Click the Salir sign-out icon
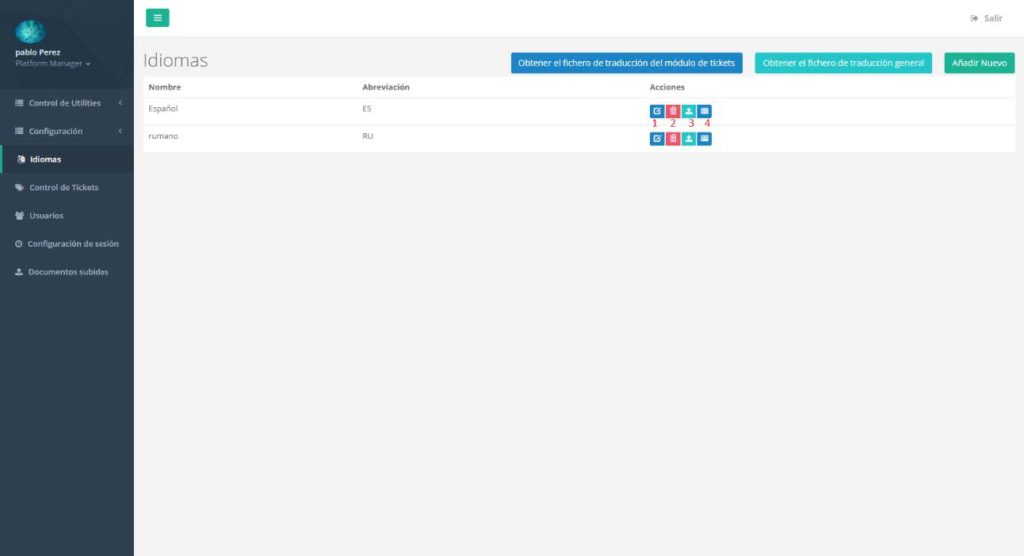1024x556 pixels. (974, 18)
